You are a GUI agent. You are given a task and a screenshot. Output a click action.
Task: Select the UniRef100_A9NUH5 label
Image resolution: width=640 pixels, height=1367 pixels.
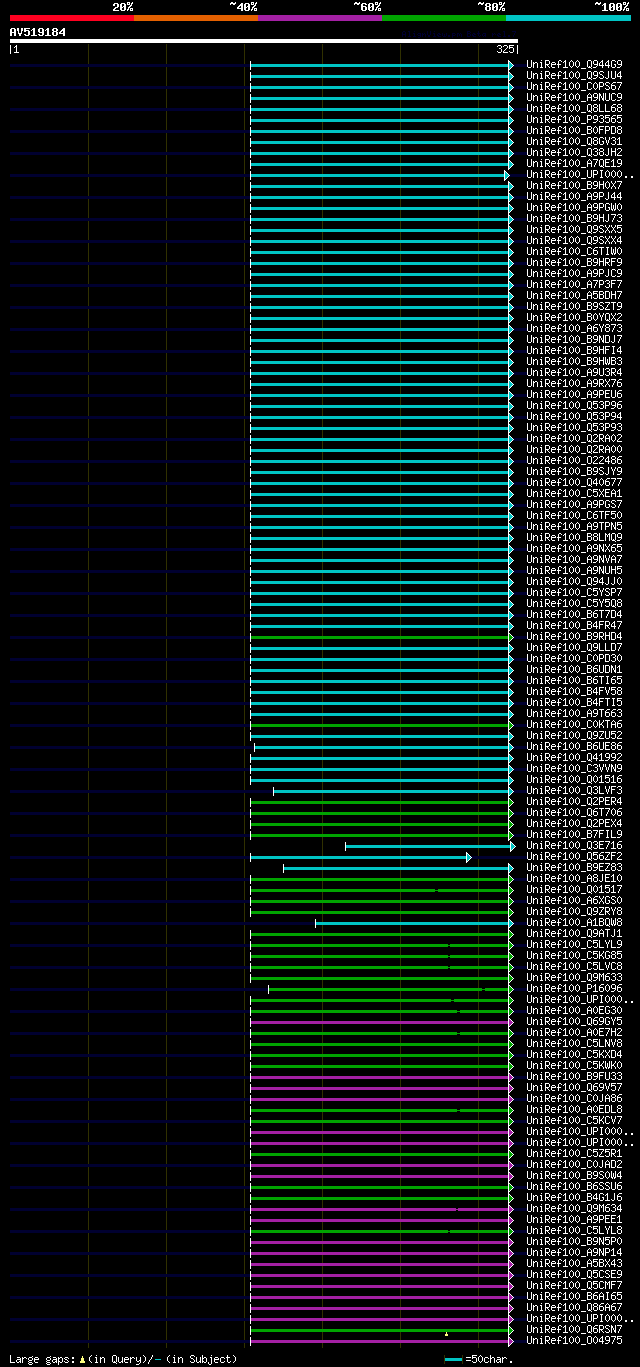point(574,570)
